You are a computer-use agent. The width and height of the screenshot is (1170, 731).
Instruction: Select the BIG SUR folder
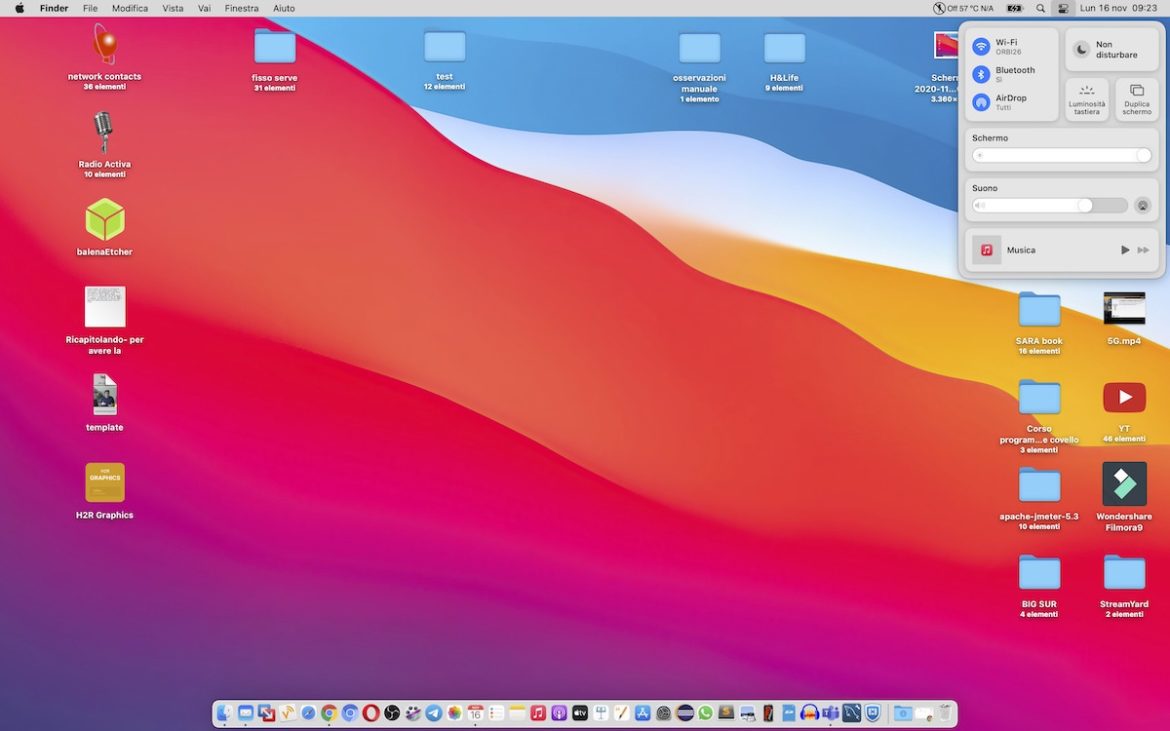coord(1039,573)
